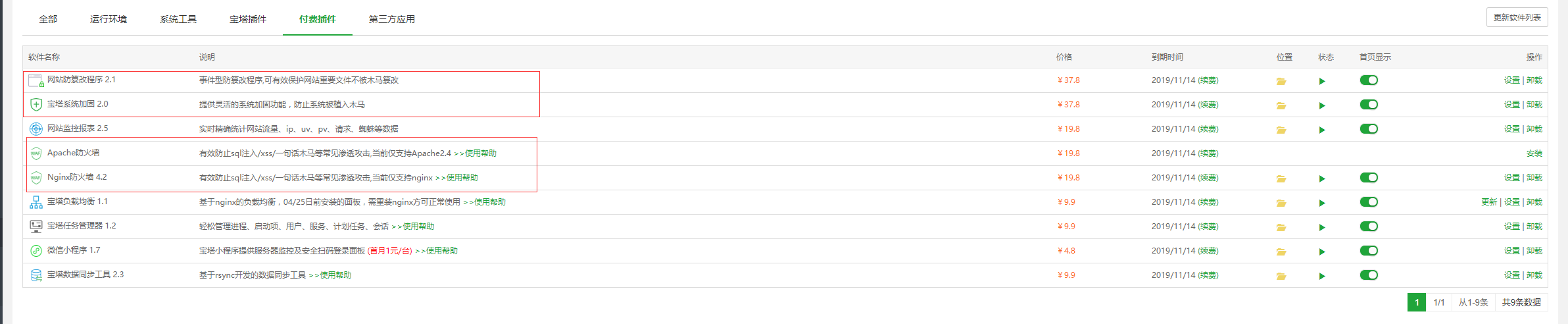Screen dimensions: 1568x324
Task: Select page 1 in pagination
Action: [x=1417, y=302]
